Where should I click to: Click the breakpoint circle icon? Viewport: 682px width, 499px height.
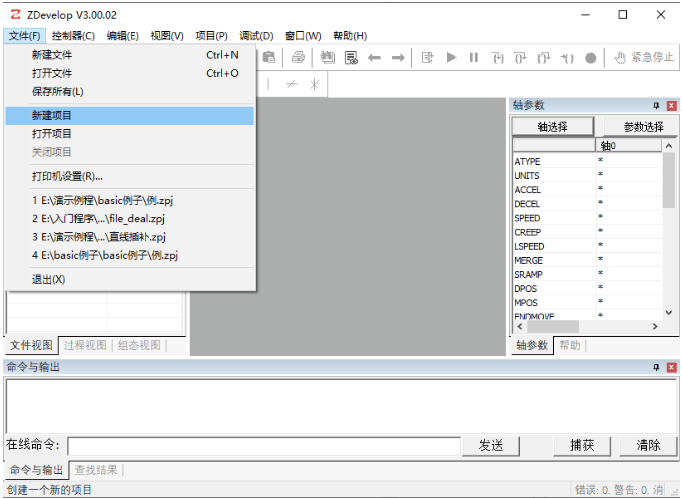[x=590, y=58]
